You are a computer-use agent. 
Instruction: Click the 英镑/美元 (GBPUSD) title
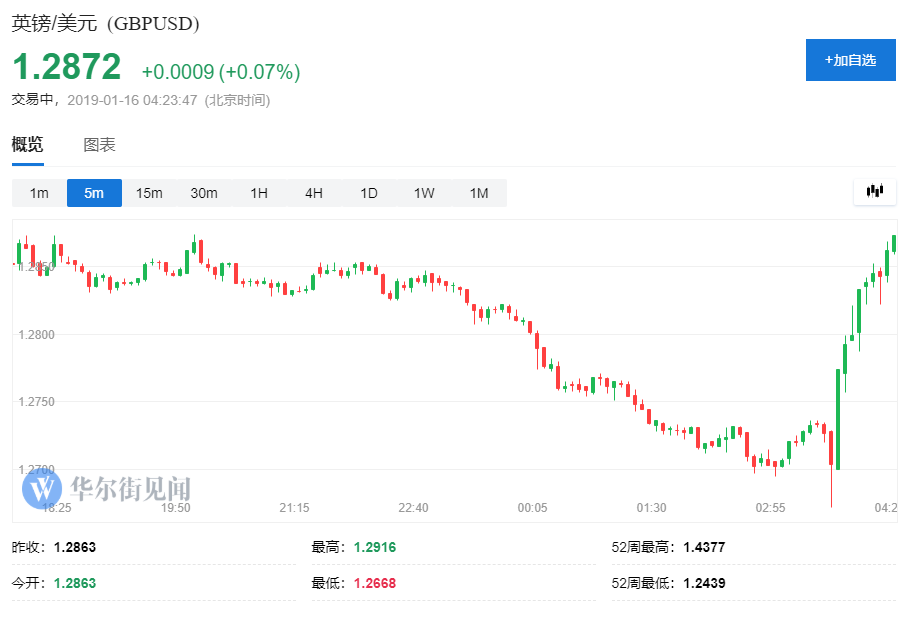105,24
